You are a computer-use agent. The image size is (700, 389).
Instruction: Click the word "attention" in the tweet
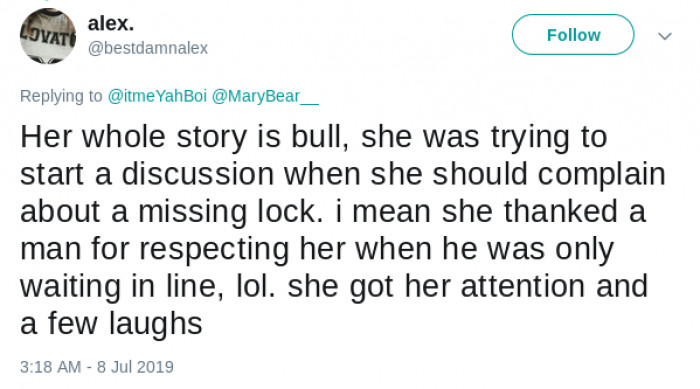(523, 286)
